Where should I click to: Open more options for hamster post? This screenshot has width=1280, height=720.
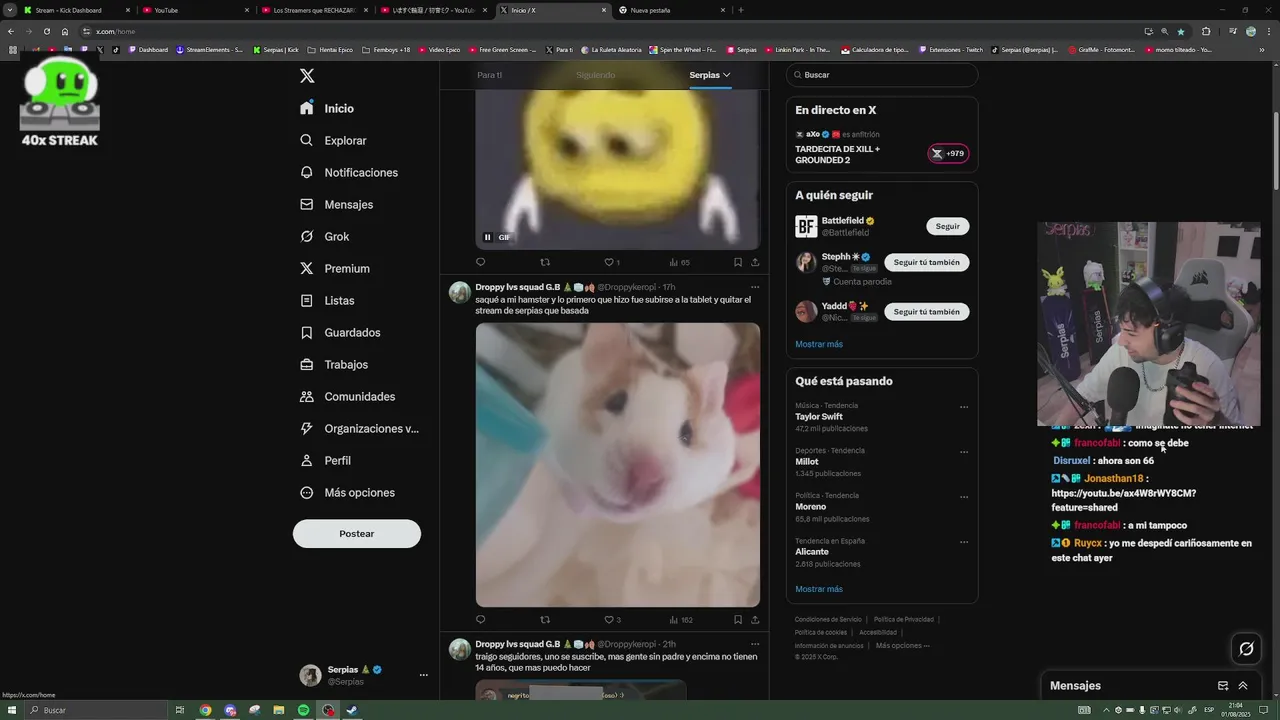[x=755, y=287]
